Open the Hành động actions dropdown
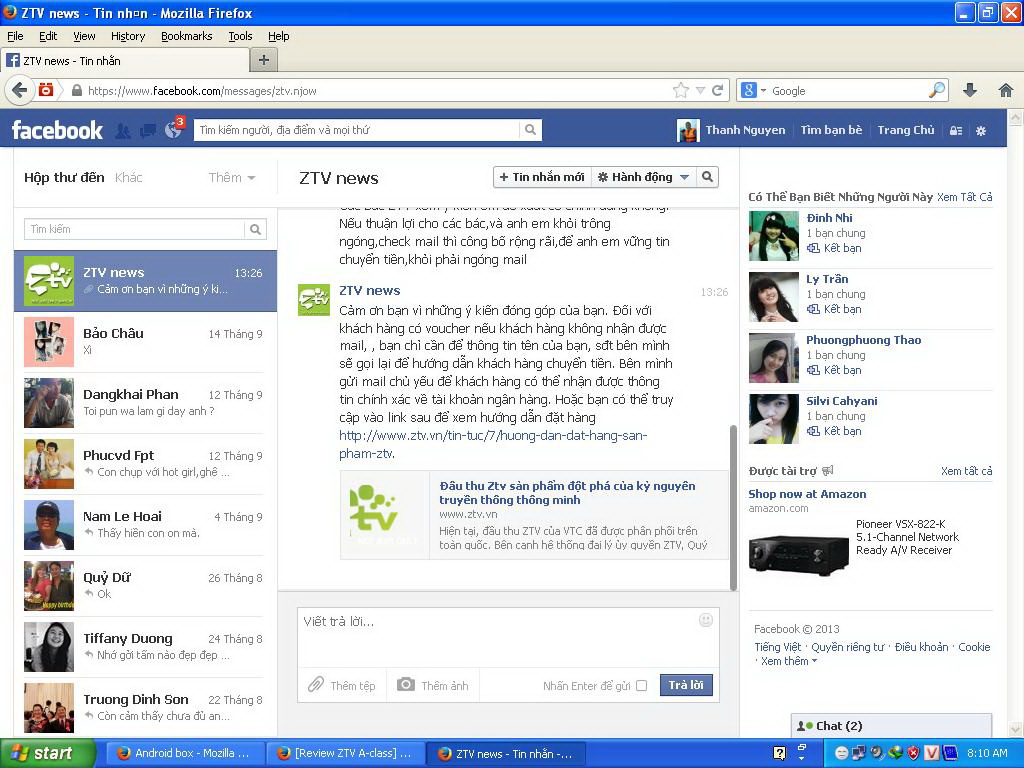The height and width of the screenshot is (768, 1024). (643, 177)
